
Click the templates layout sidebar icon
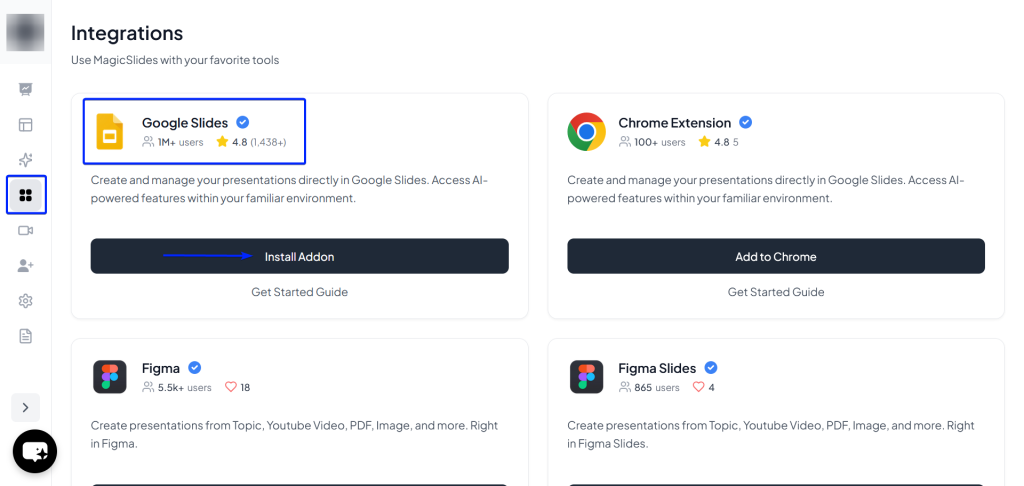(26, 125)
